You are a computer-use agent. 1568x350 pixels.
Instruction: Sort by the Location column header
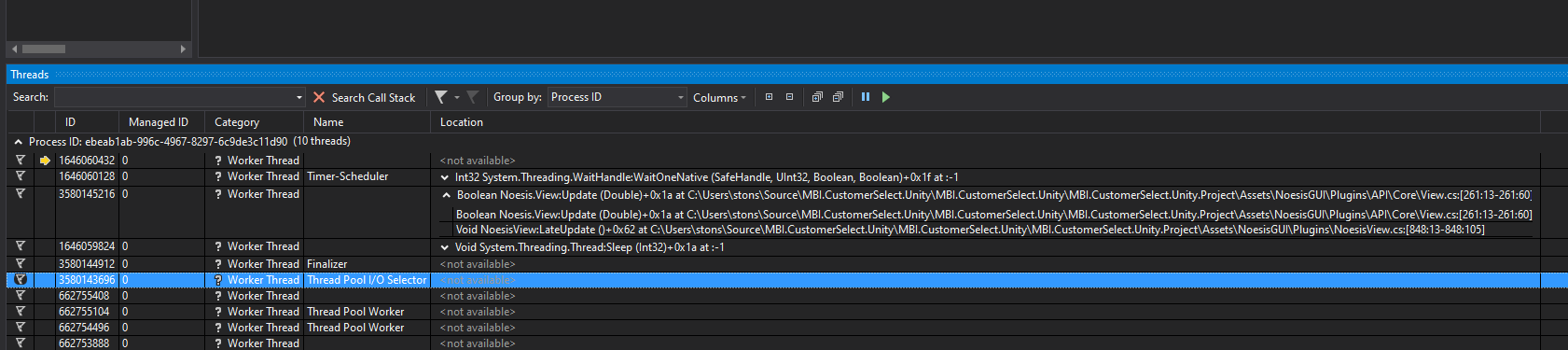tap(985, 122)
